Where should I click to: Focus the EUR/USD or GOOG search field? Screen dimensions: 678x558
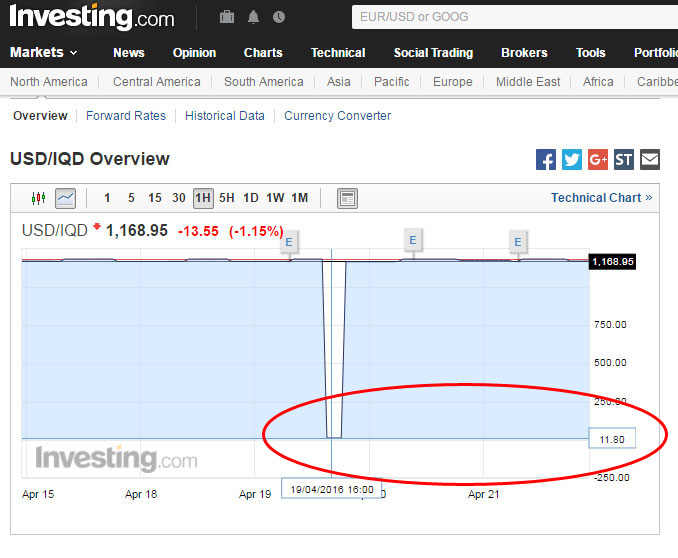(515, 17)
